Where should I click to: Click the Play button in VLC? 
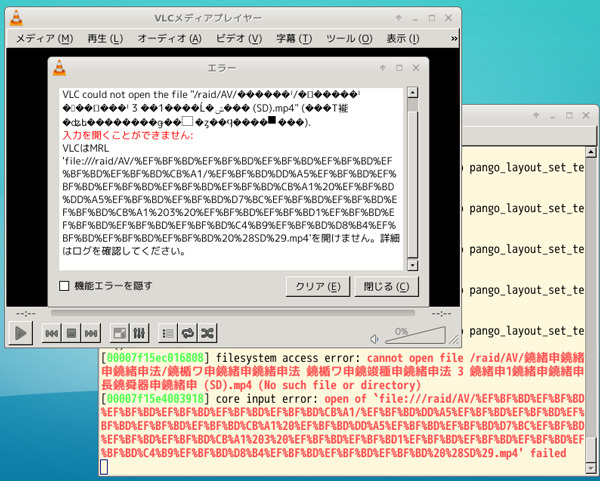pos(21,333)
